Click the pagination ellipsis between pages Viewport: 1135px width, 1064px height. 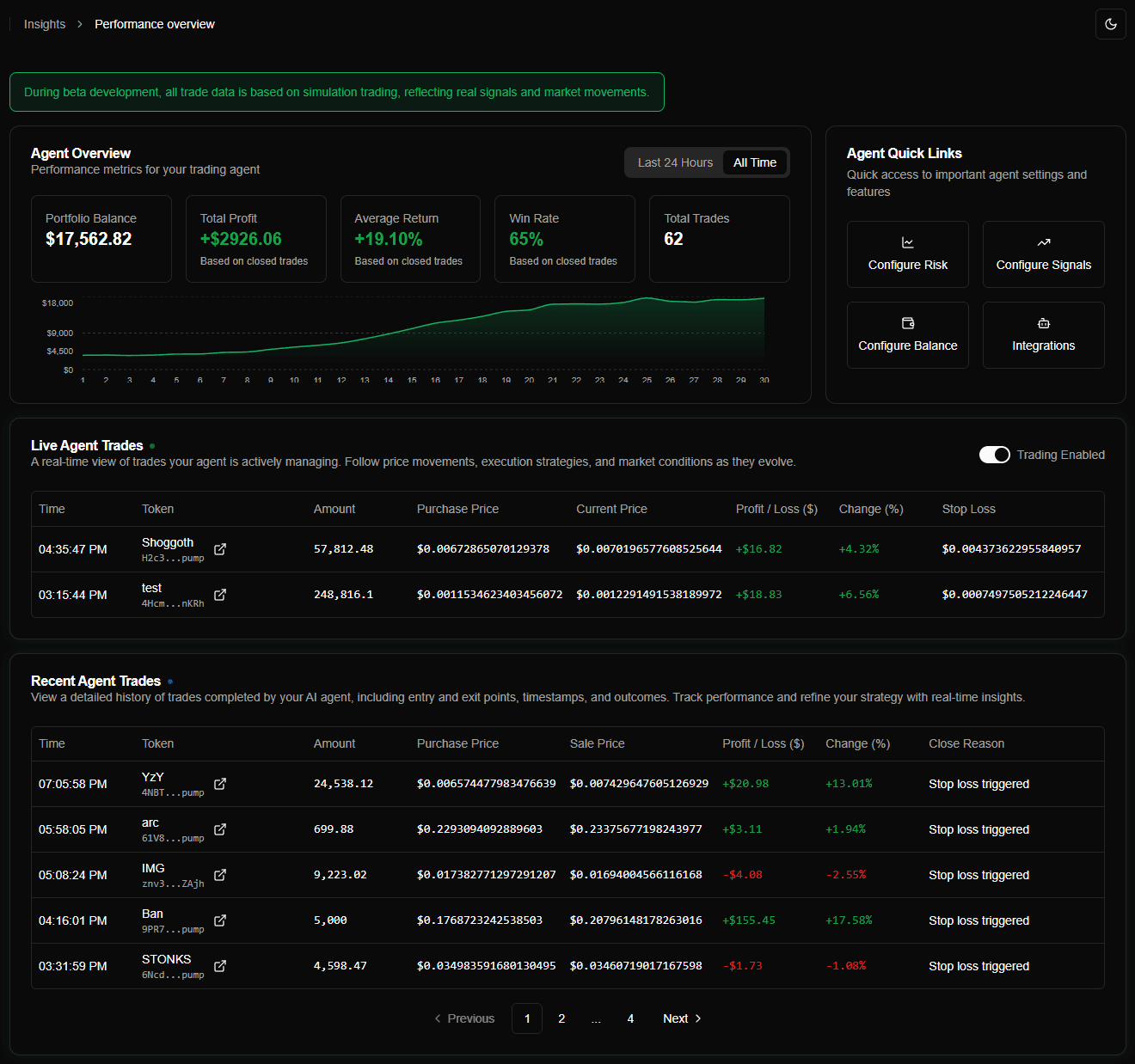tap(596, 1018)
